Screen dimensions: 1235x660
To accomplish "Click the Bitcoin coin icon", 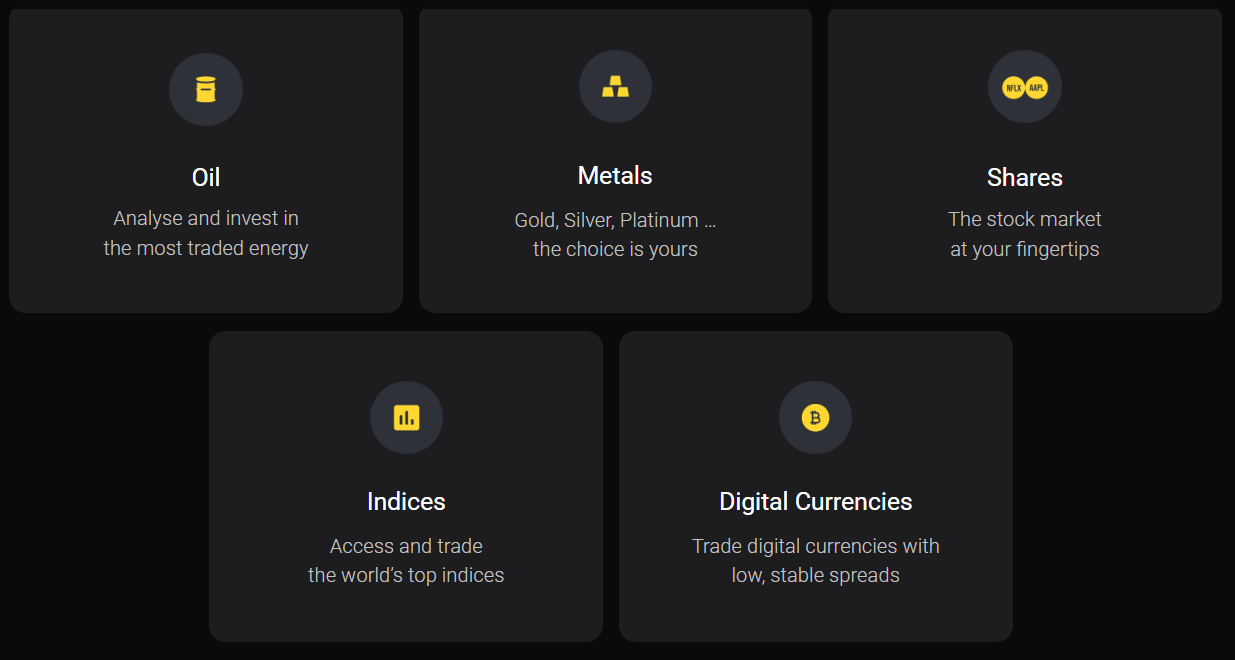I will coord(815,418).
